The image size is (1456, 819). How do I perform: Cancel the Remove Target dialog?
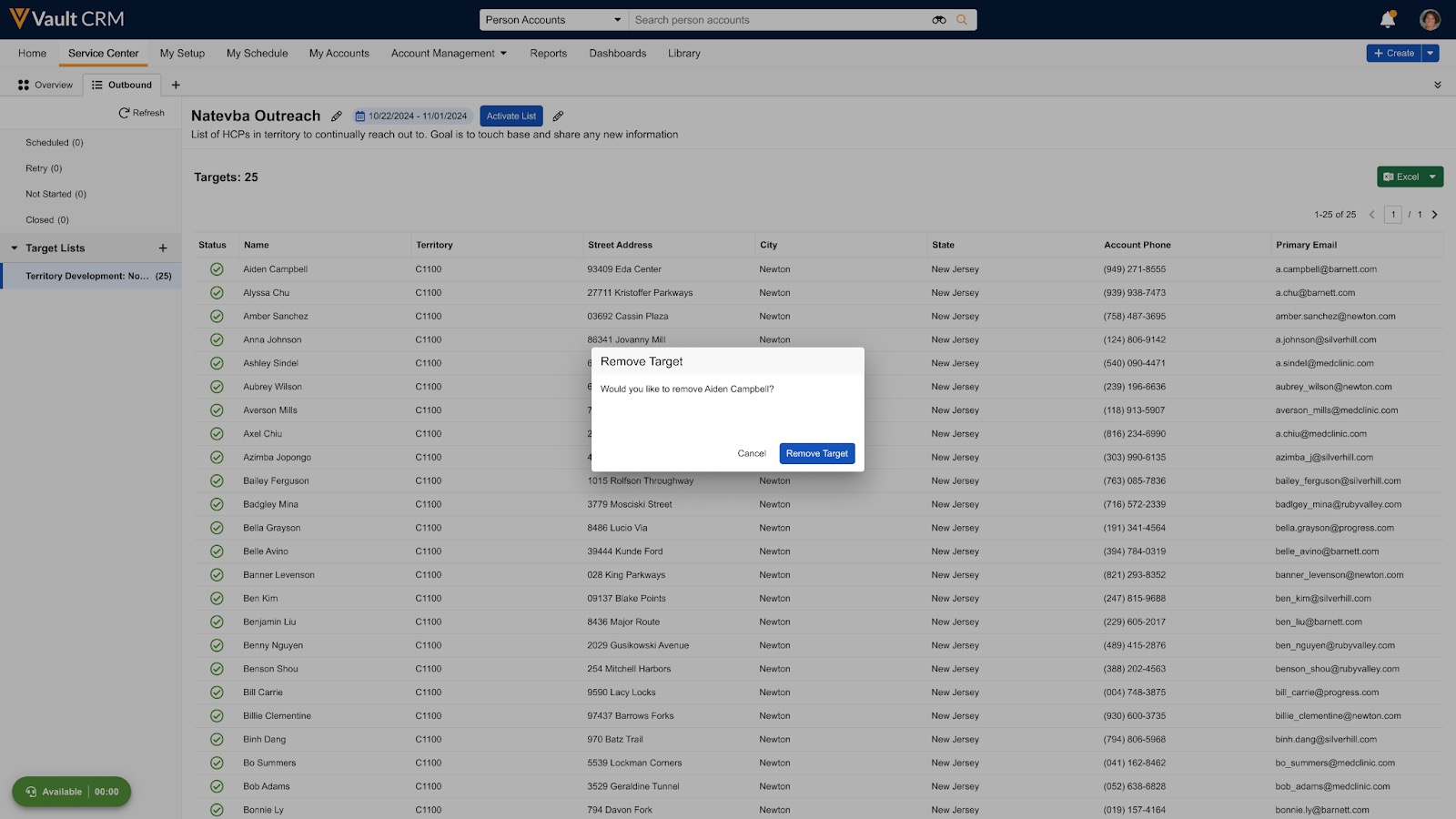[x=751, y=453]
